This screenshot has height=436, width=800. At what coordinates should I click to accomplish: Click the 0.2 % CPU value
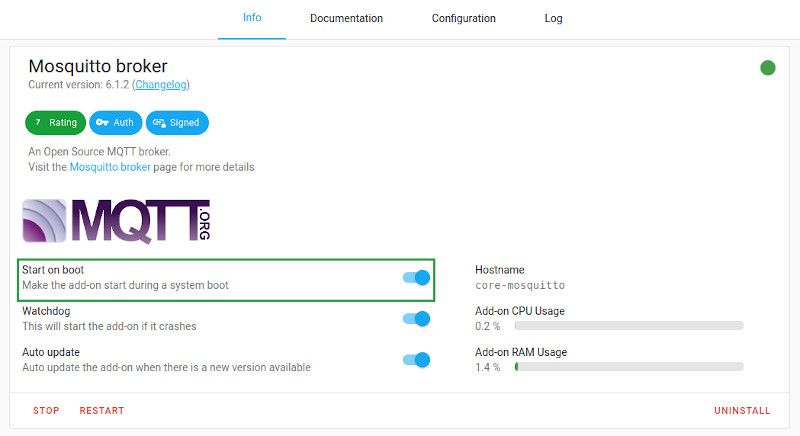point(488,326)
